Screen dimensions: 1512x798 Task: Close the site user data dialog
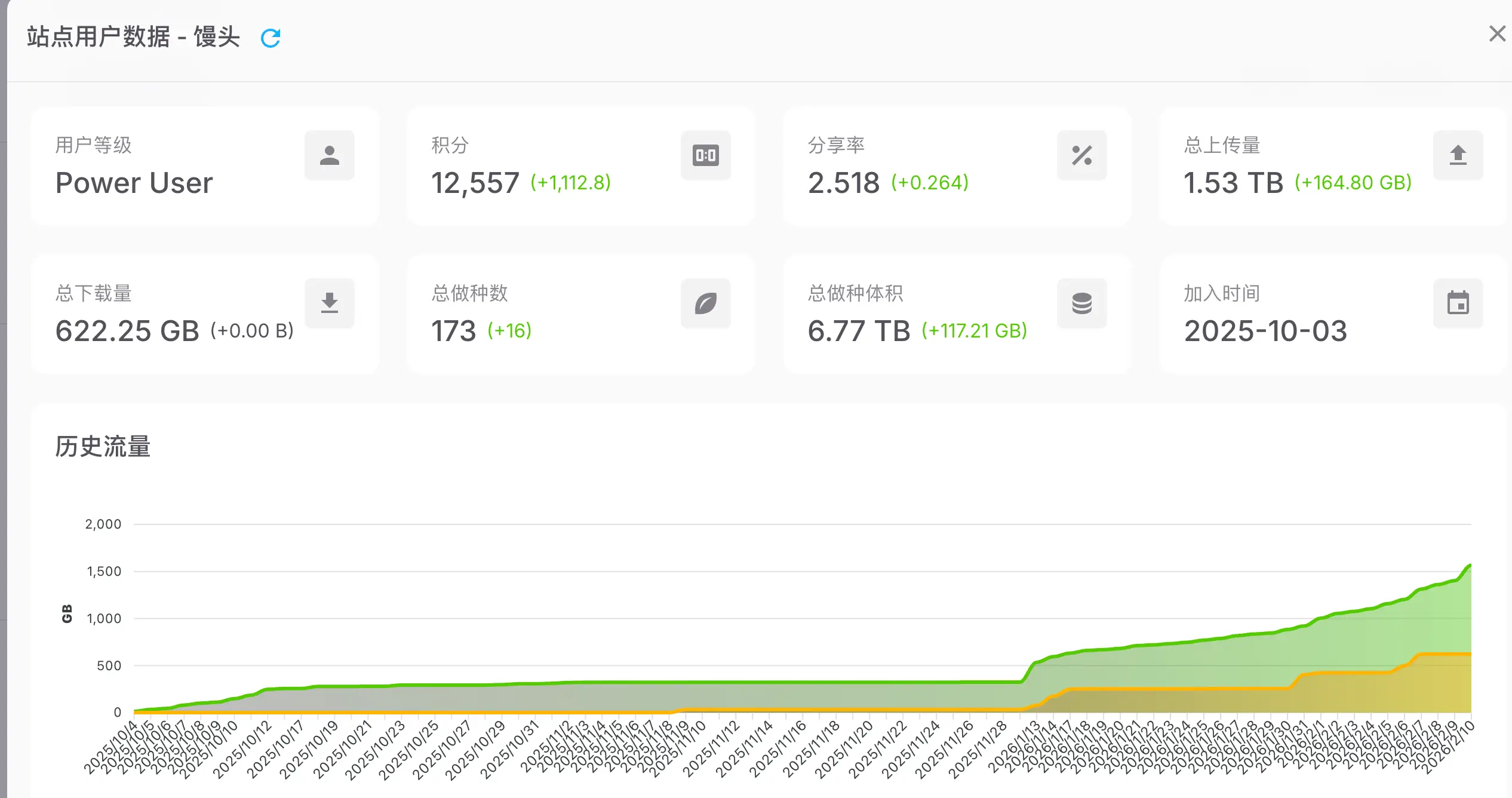point(1497,34)
